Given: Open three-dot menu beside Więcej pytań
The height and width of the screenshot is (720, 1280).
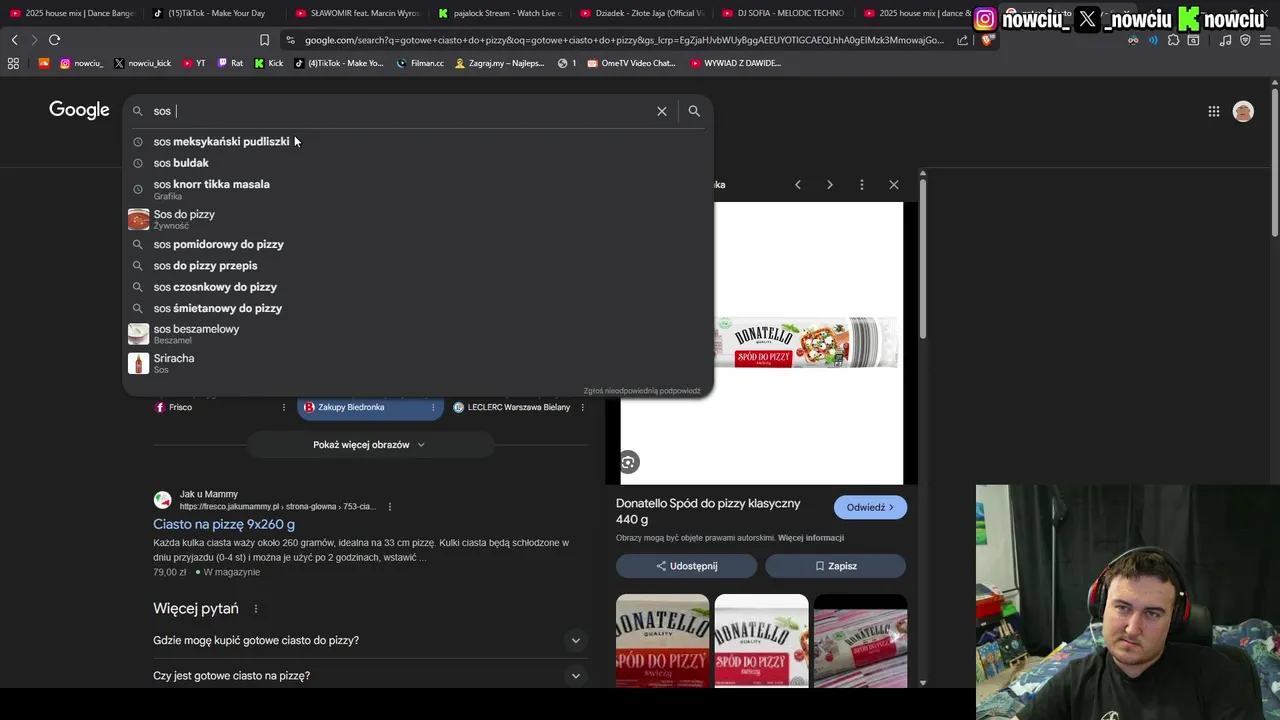Looking at the screenshot, I should click(255, 609).
